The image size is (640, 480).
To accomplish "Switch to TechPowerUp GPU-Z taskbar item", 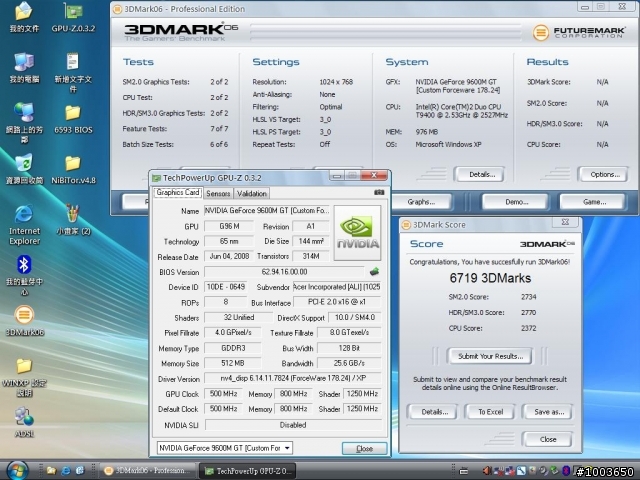I will click(247, 471).
